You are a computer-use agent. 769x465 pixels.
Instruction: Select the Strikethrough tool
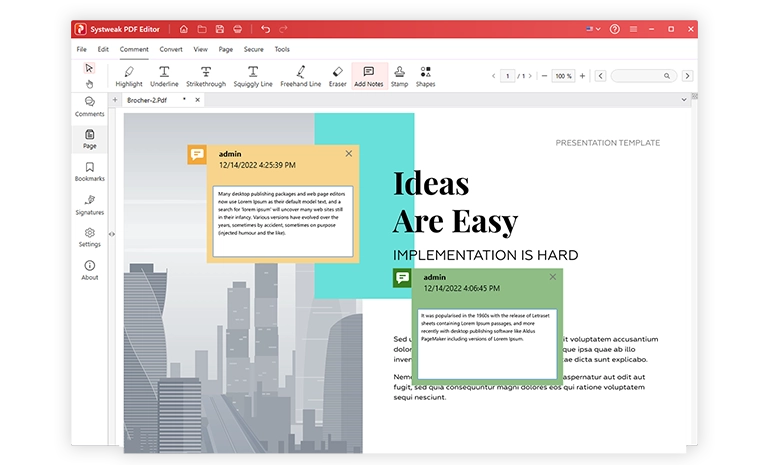pos(206,77)
